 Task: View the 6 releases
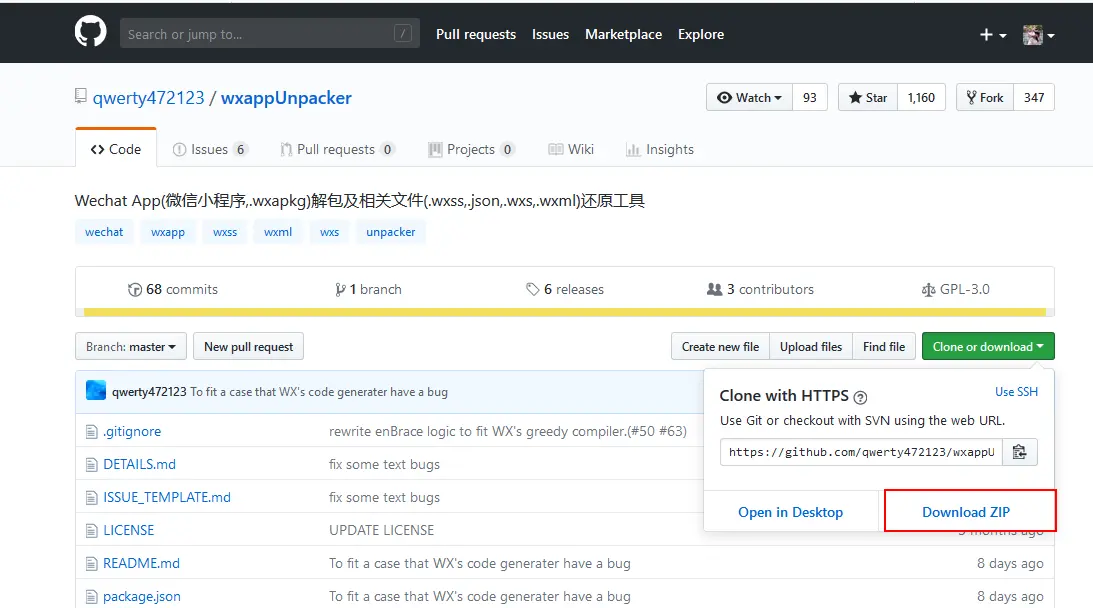point(565,289)
